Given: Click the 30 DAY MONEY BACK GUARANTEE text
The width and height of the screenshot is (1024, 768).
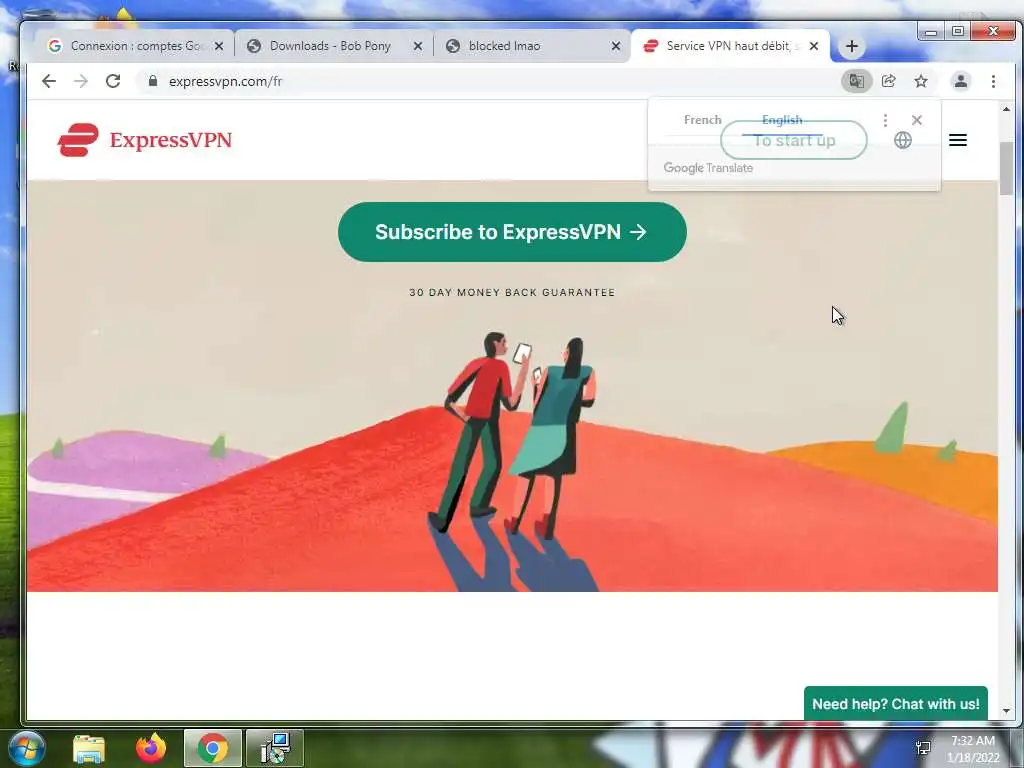Looking at the screenshot, I should pos(512,293).
